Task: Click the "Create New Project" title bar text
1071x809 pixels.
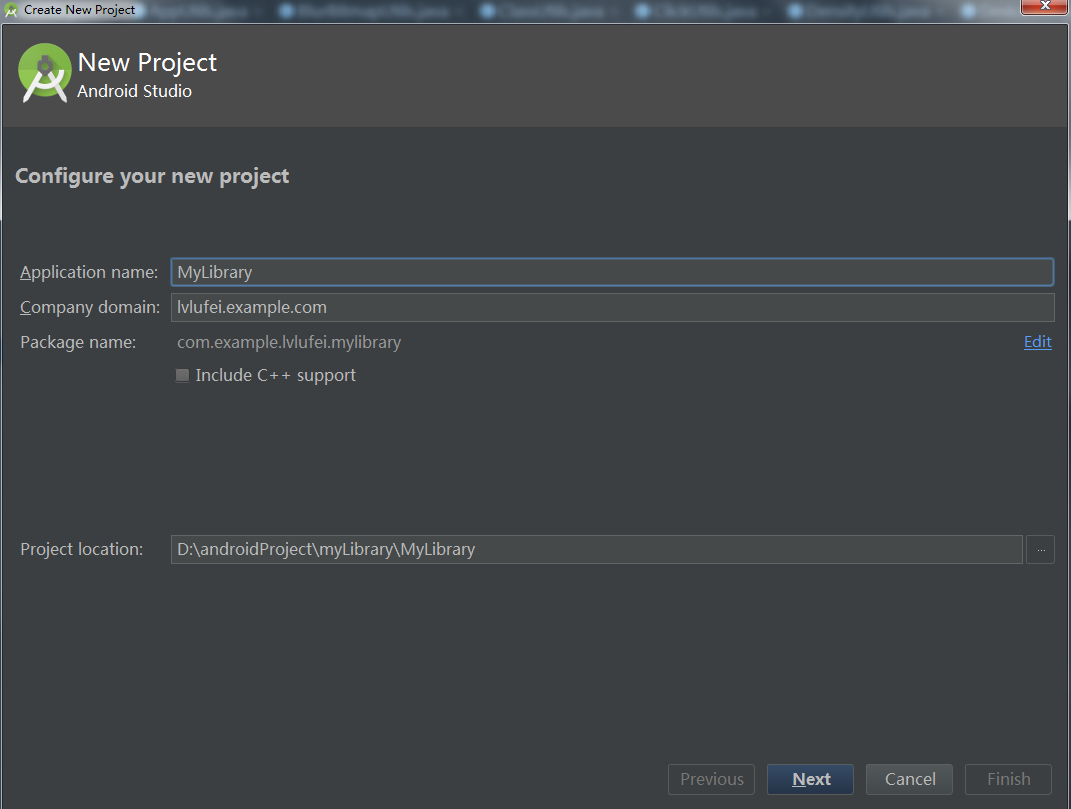Action: click(x=79, y=10)
